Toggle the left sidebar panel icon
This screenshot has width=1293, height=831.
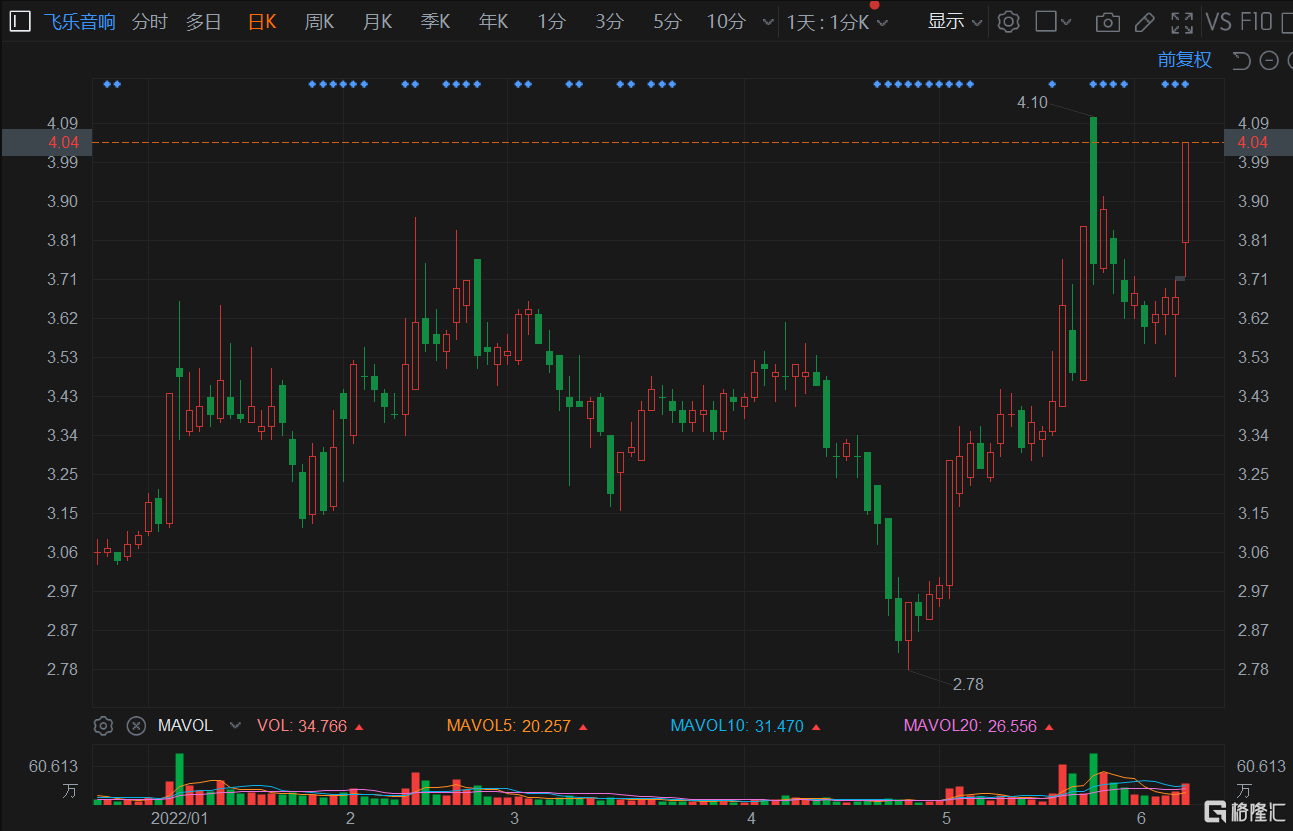[19, 22]
